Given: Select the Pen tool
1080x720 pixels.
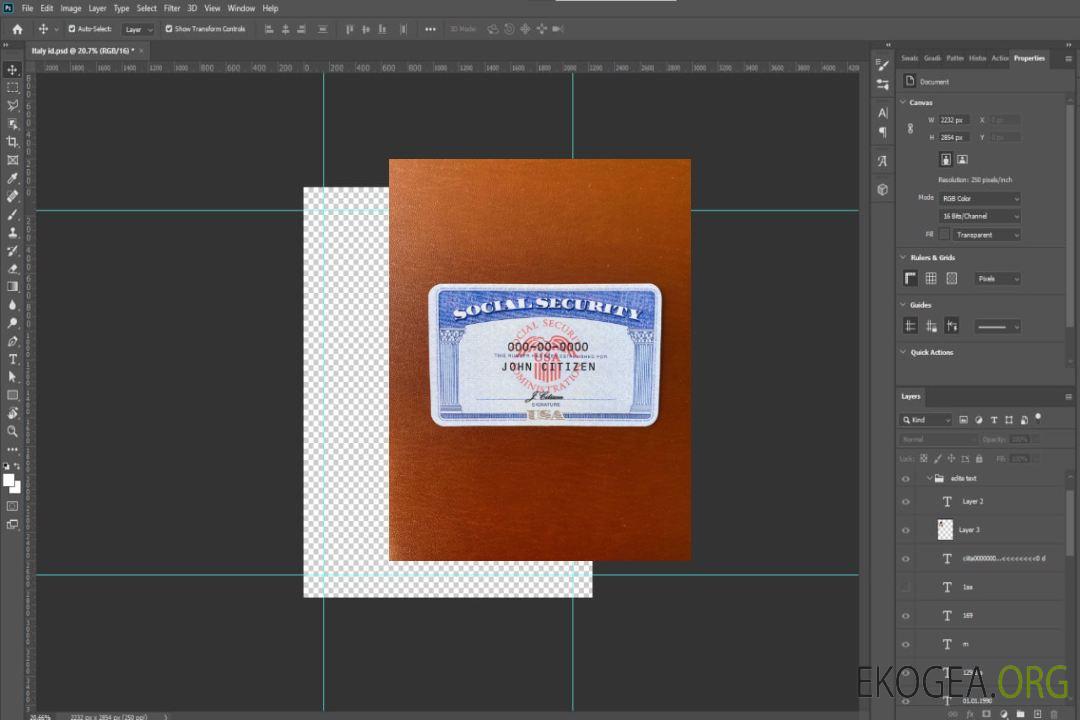Looking at the screenshot, I should (x=12, y=341).
